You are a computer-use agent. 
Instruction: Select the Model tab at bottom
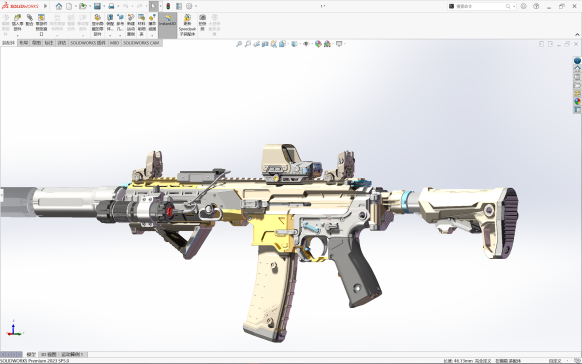point(31,354)
